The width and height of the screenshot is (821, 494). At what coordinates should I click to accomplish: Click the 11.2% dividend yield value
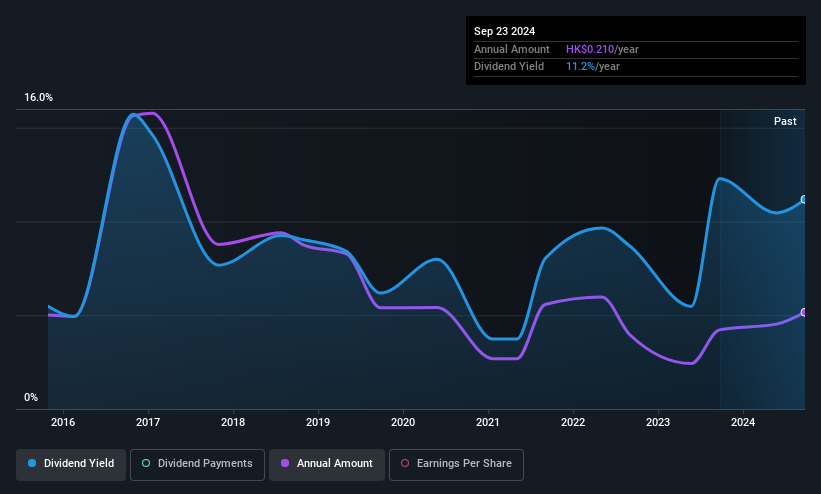click(580, 67)
